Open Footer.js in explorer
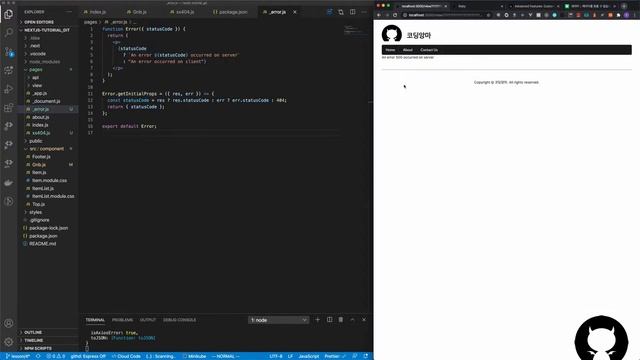The height and width of the screenshot is (360, 640). click(x=41, y=157)
